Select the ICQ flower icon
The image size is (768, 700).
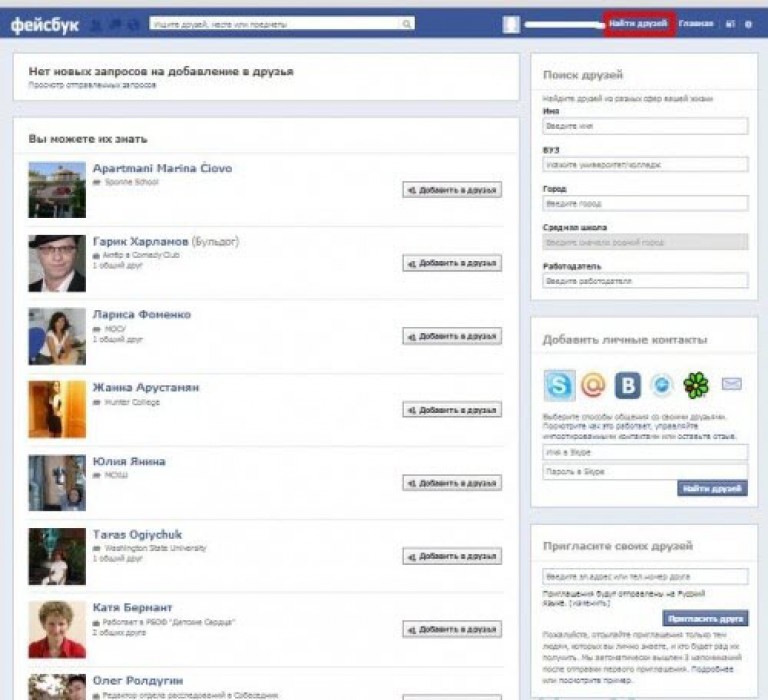696,385
